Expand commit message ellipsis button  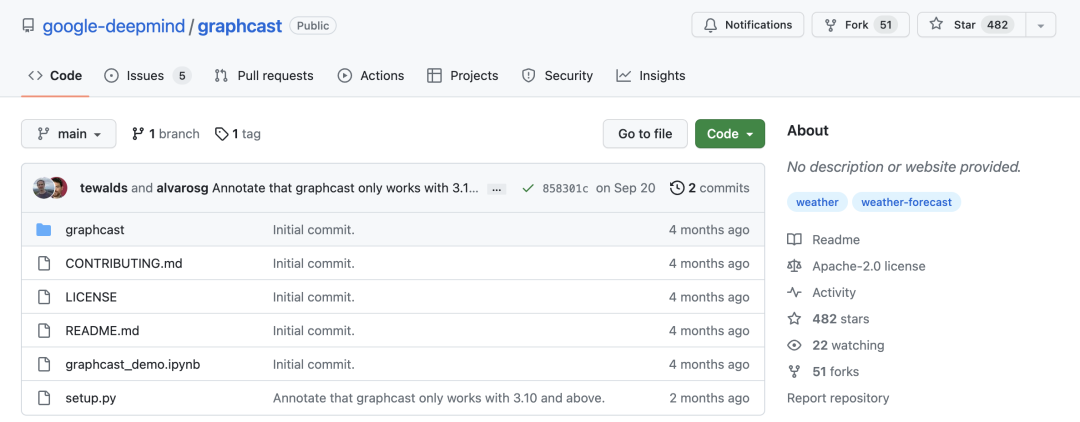pyautogui.click(x=497, y=189)
